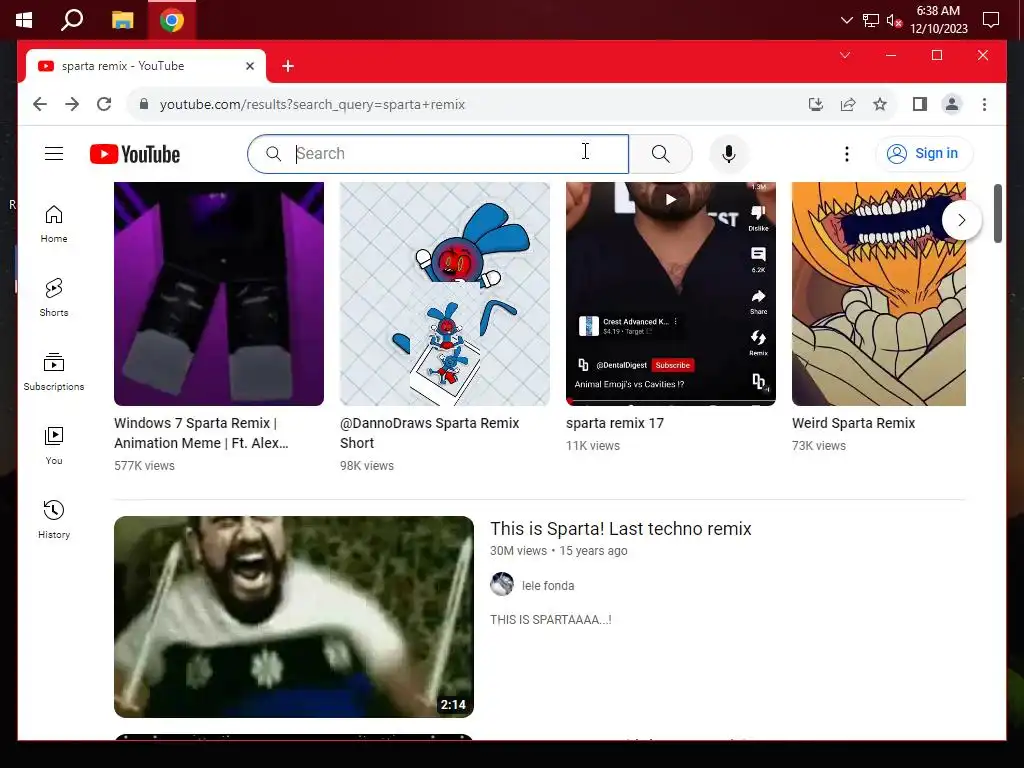The width and height of the screenshot is (1024, 768).
Task: Open the network status tray icon
Action: tap(871, 20)
